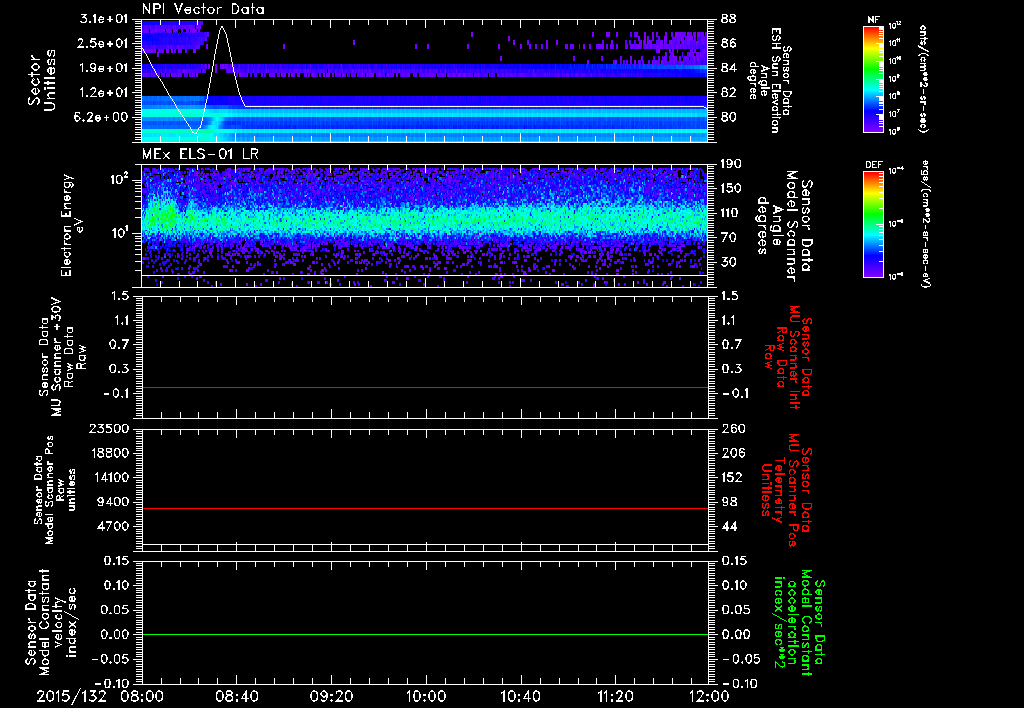Screen dimensions: 1024x708
Task: Click the 'Electron Energy eV' axis title
Action: (x=74, y=225)
